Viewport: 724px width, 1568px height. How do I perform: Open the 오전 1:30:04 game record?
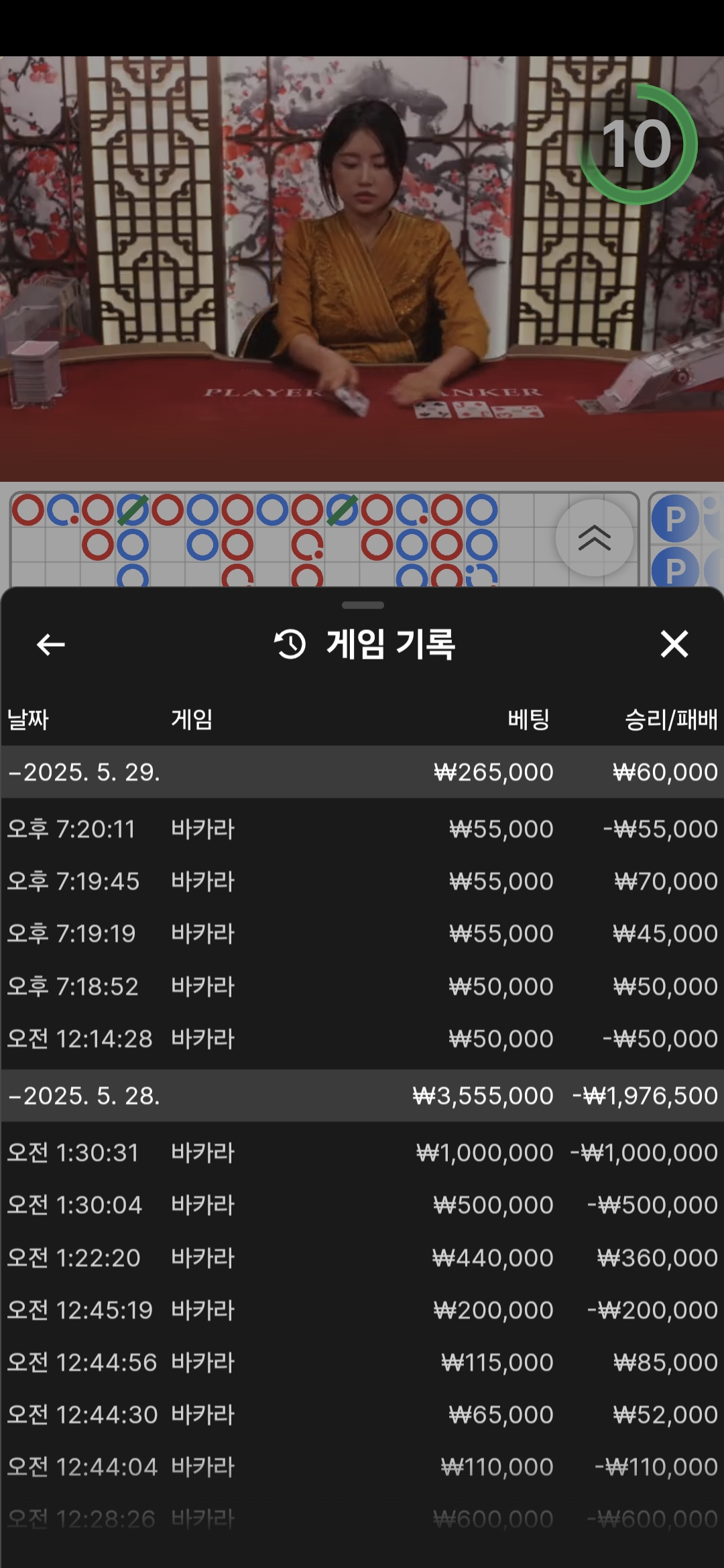point(362,1205)
